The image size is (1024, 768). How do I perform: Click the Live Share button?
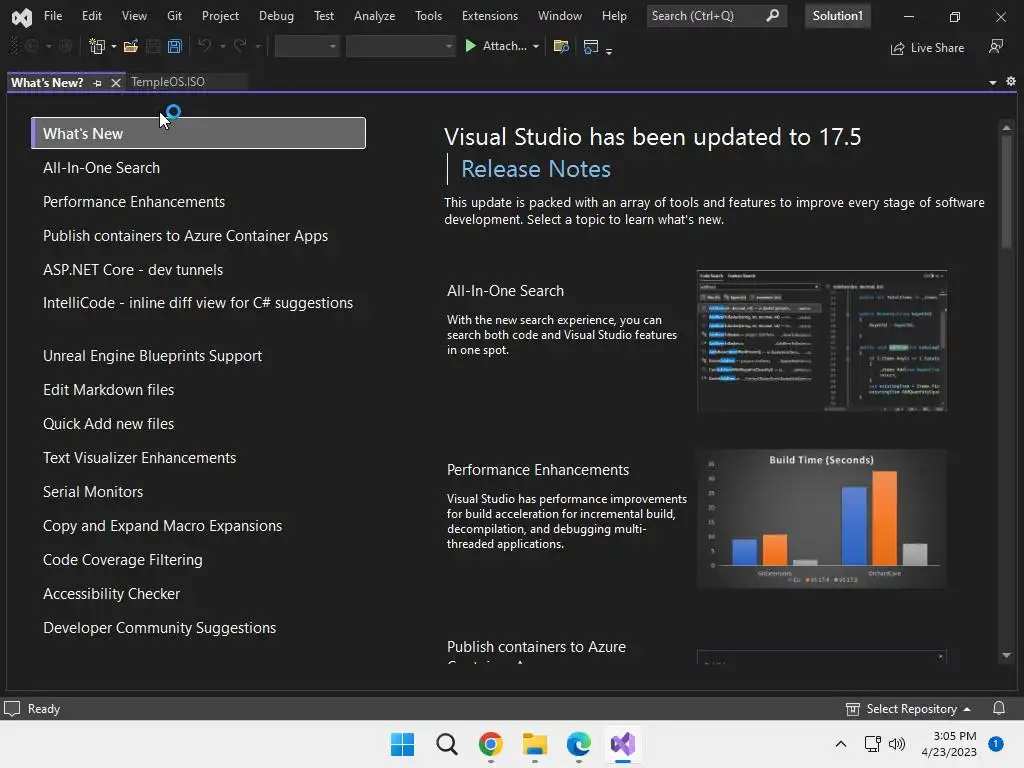click(927, 48)
